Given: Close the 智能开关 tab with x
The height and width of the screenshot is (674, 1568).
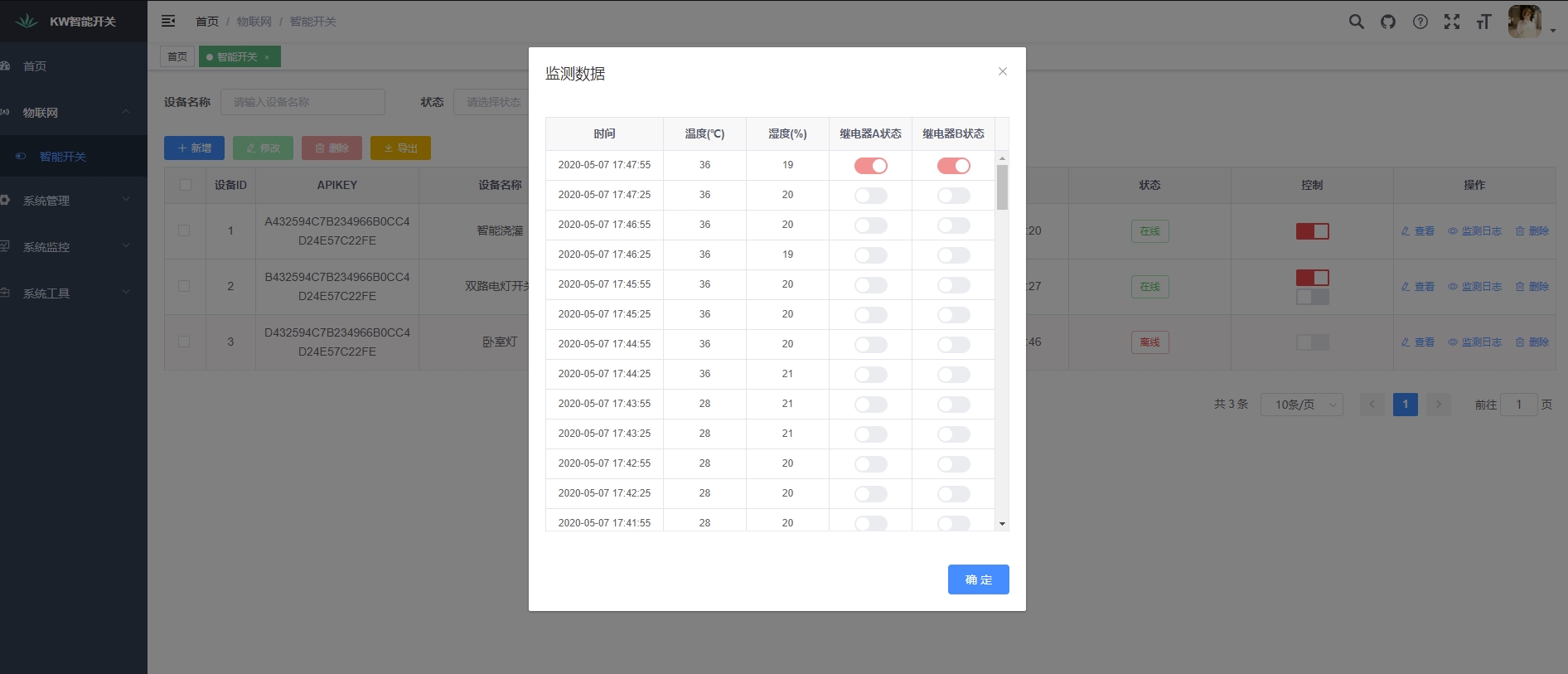Looking at the screenshot, I should (x=267, y=57).
